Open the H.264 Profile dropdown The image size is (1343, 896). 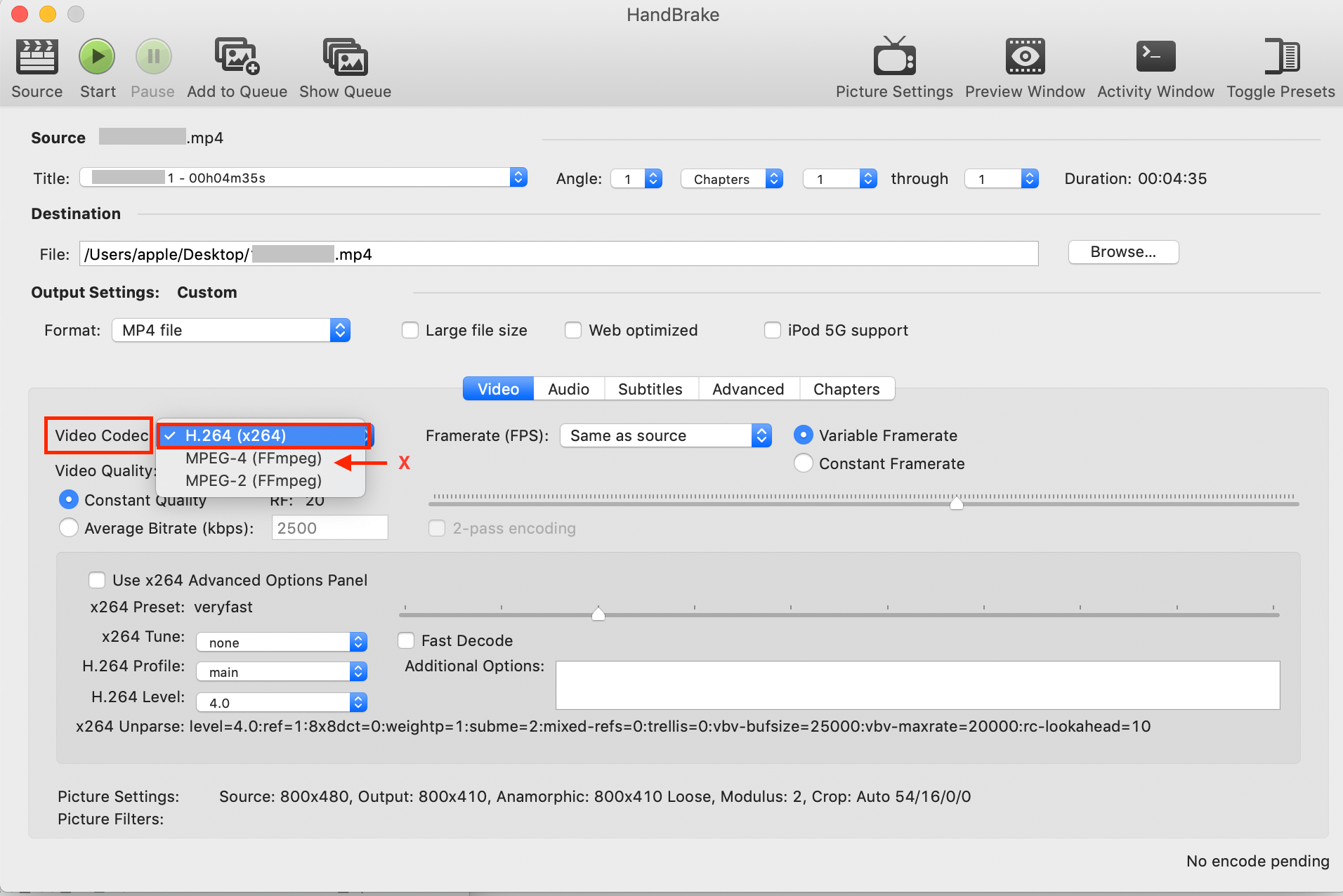click(x=282, y=671)
